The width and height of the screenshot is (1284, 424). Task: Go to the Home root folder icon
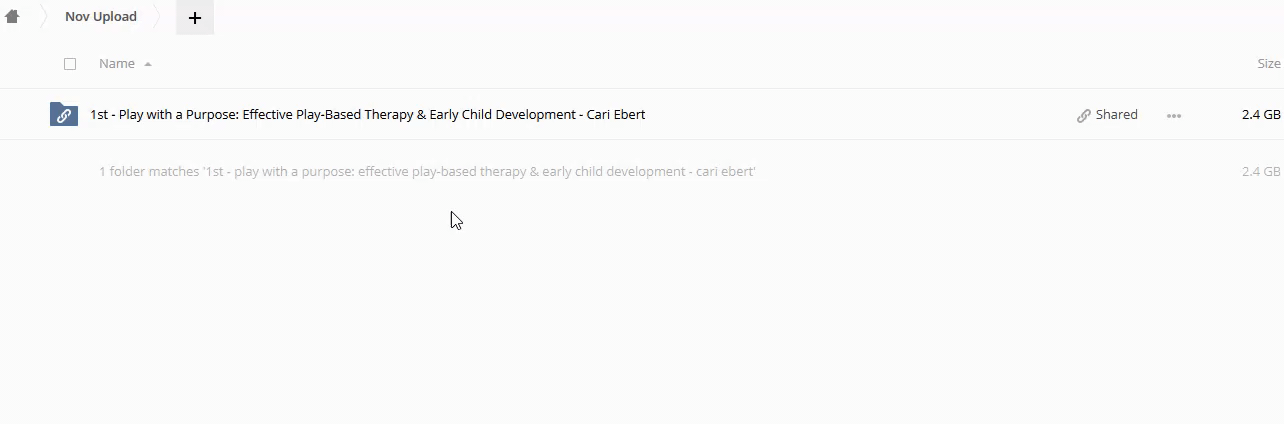[x=12, y=17]
